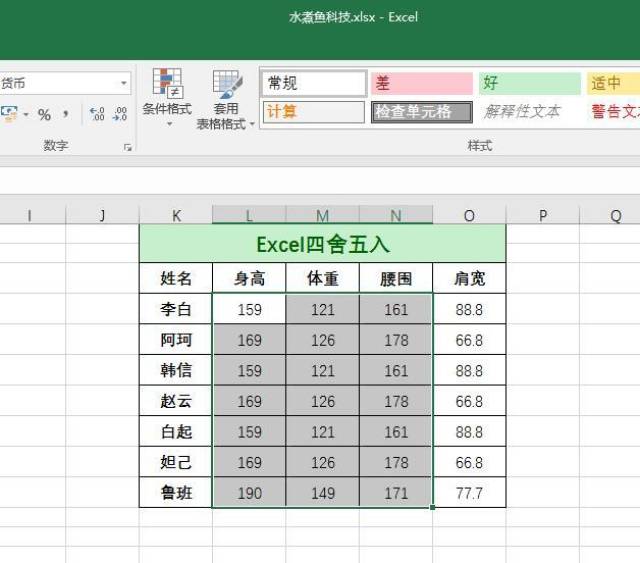Apply the 差 red cell style
The height and width of the screenshot is (563, 640).
coord(421,83)
